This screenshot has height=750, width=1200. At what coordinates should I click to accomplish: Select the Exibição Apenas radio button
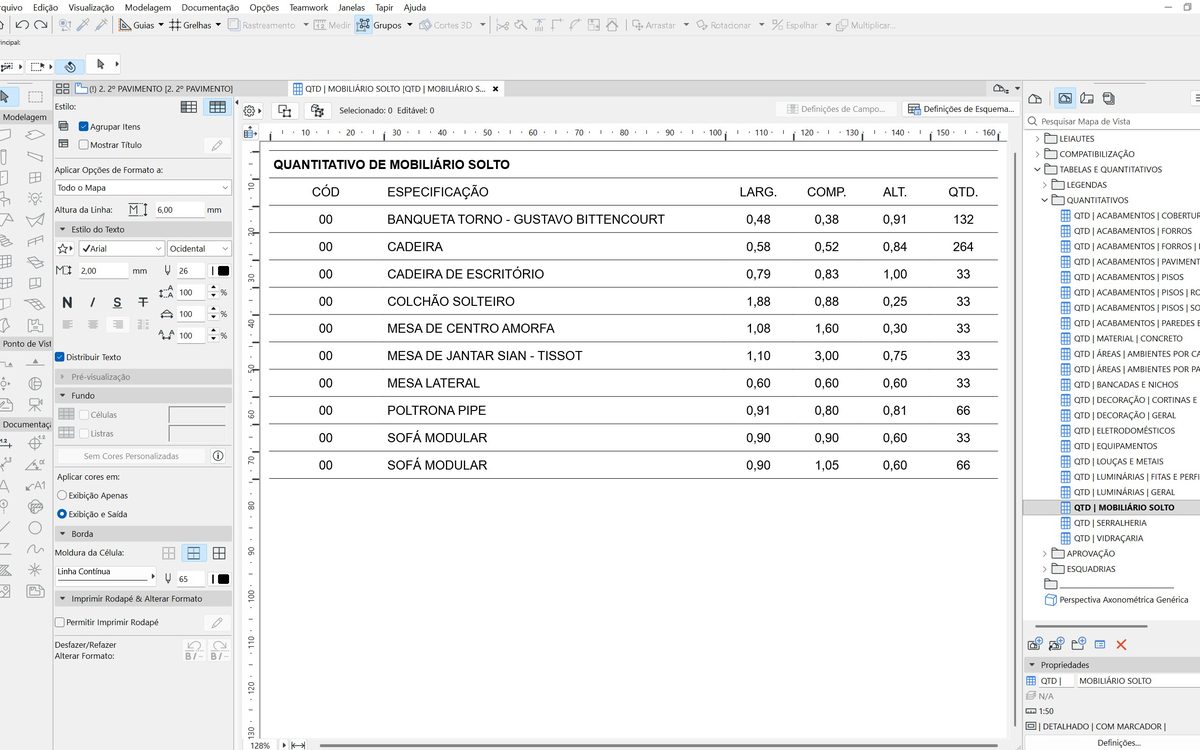[x=62, y=495]
